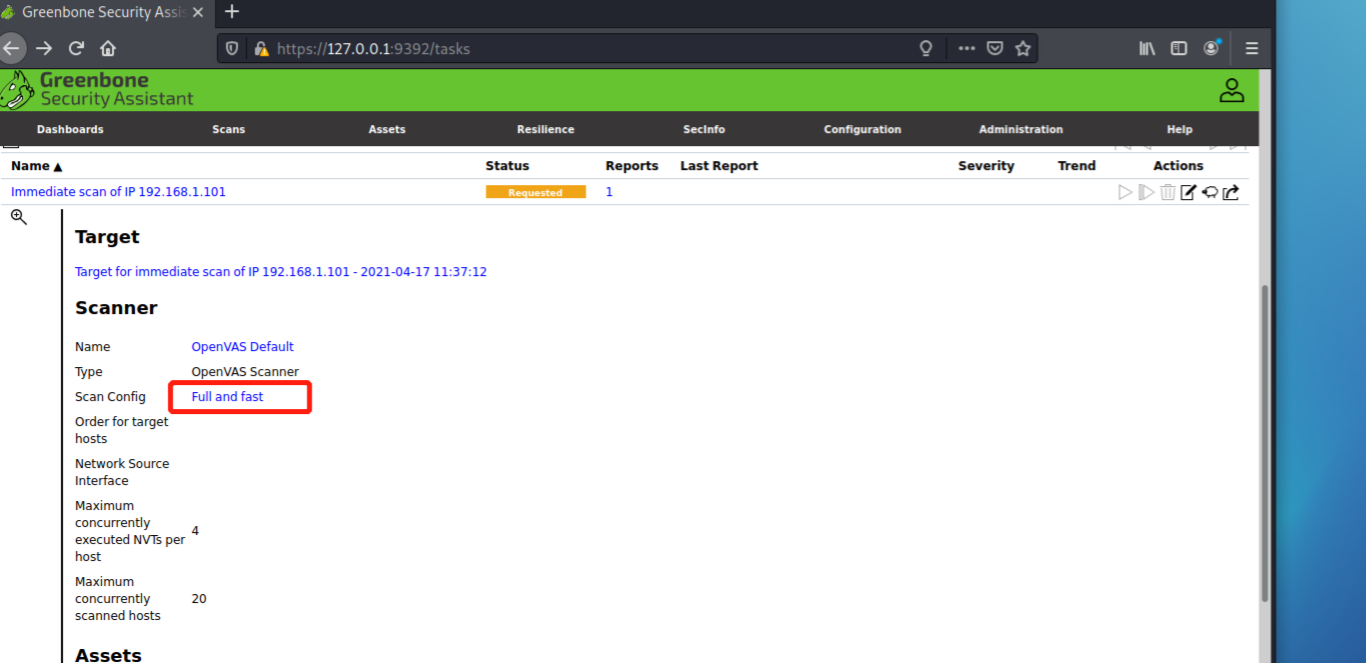Sort tasks by Reports column
1366x663 pixels.
click(632, 166)
